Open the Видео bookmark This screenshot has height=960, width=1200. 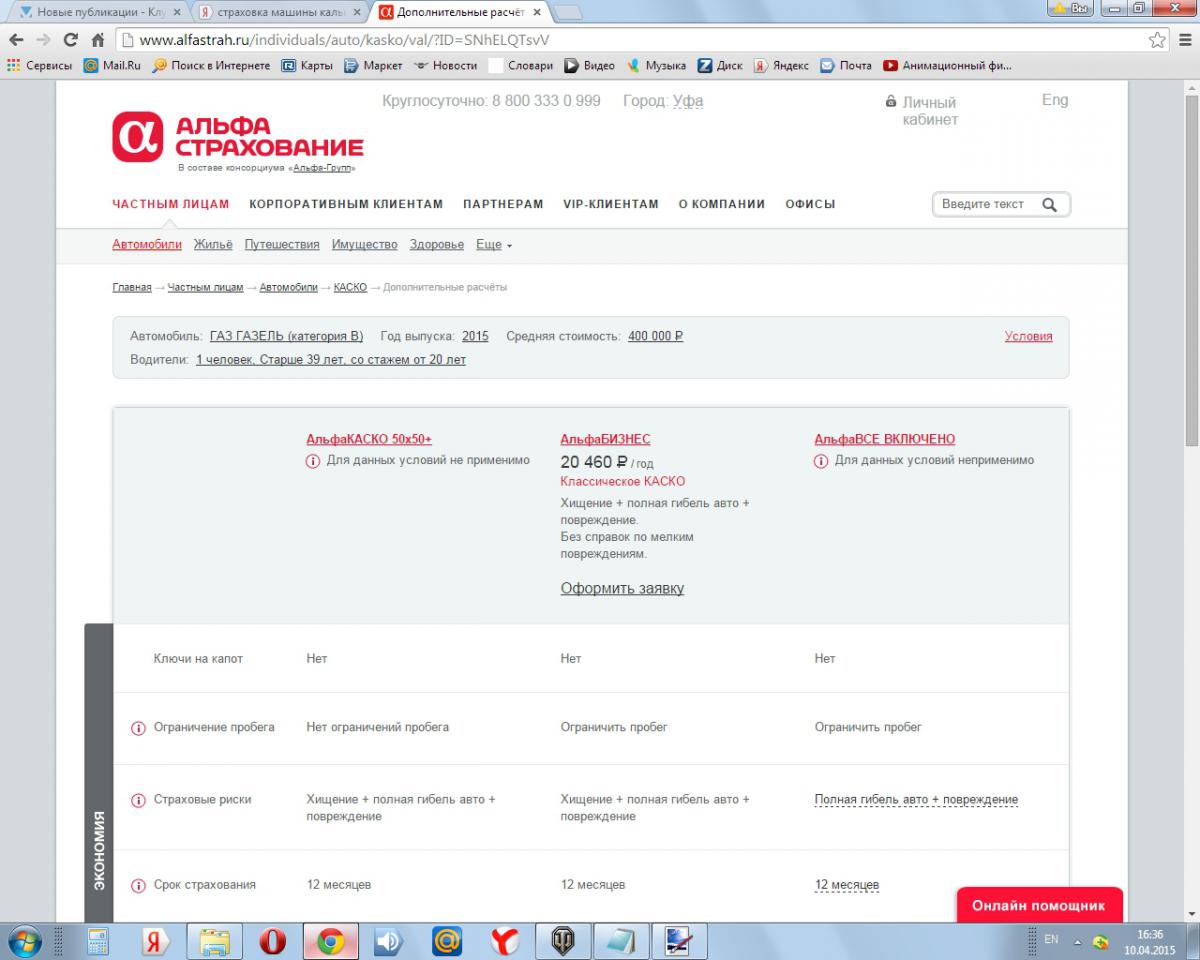click(590, 65)
